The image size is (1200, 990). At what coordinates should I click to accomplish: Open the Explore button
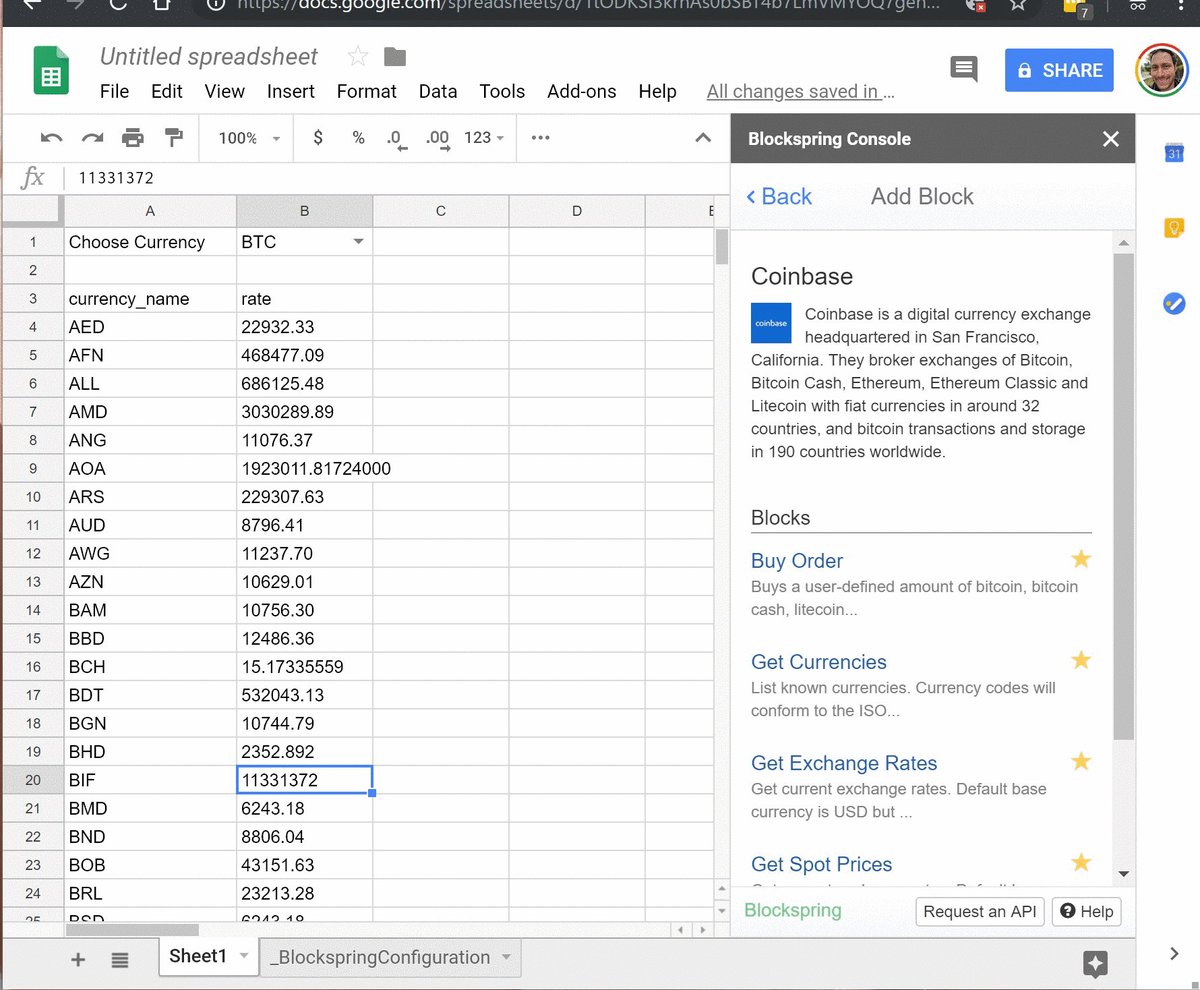[1095, 963]
